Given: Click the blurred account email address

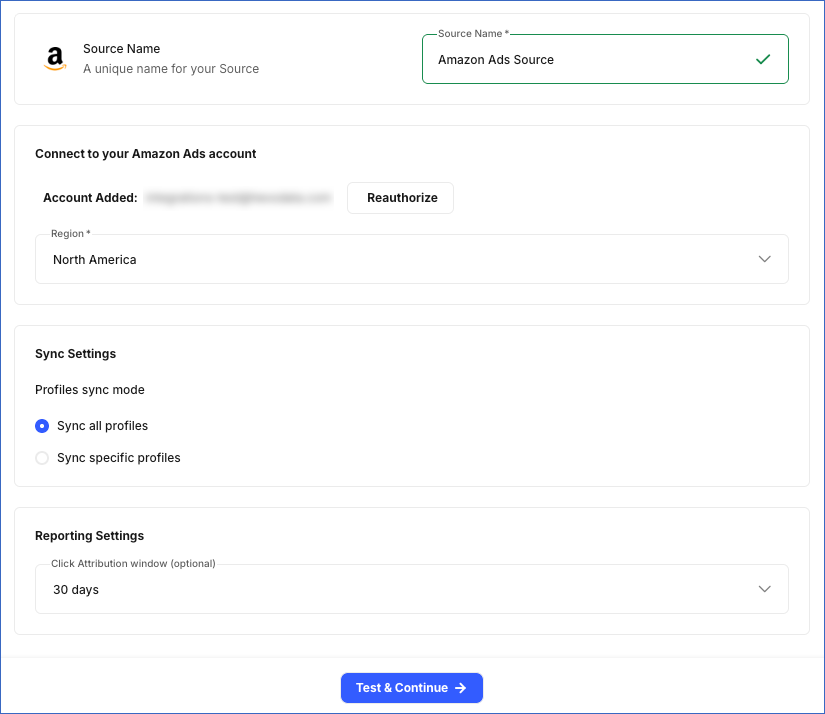Looking at the screenshot, I should (238, 198).
